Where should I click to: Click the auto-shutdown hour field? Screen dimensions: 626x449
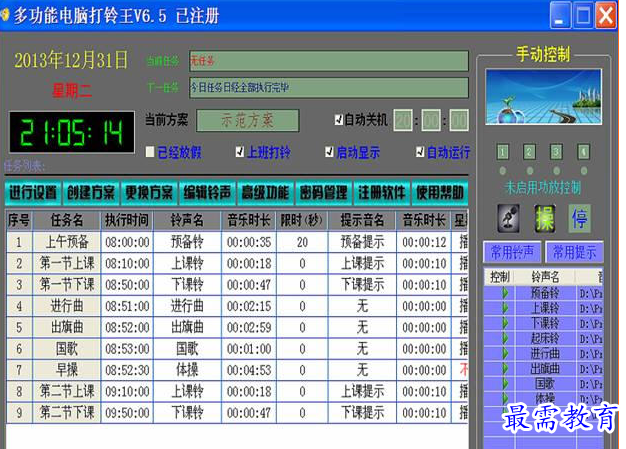pos(403,120)
